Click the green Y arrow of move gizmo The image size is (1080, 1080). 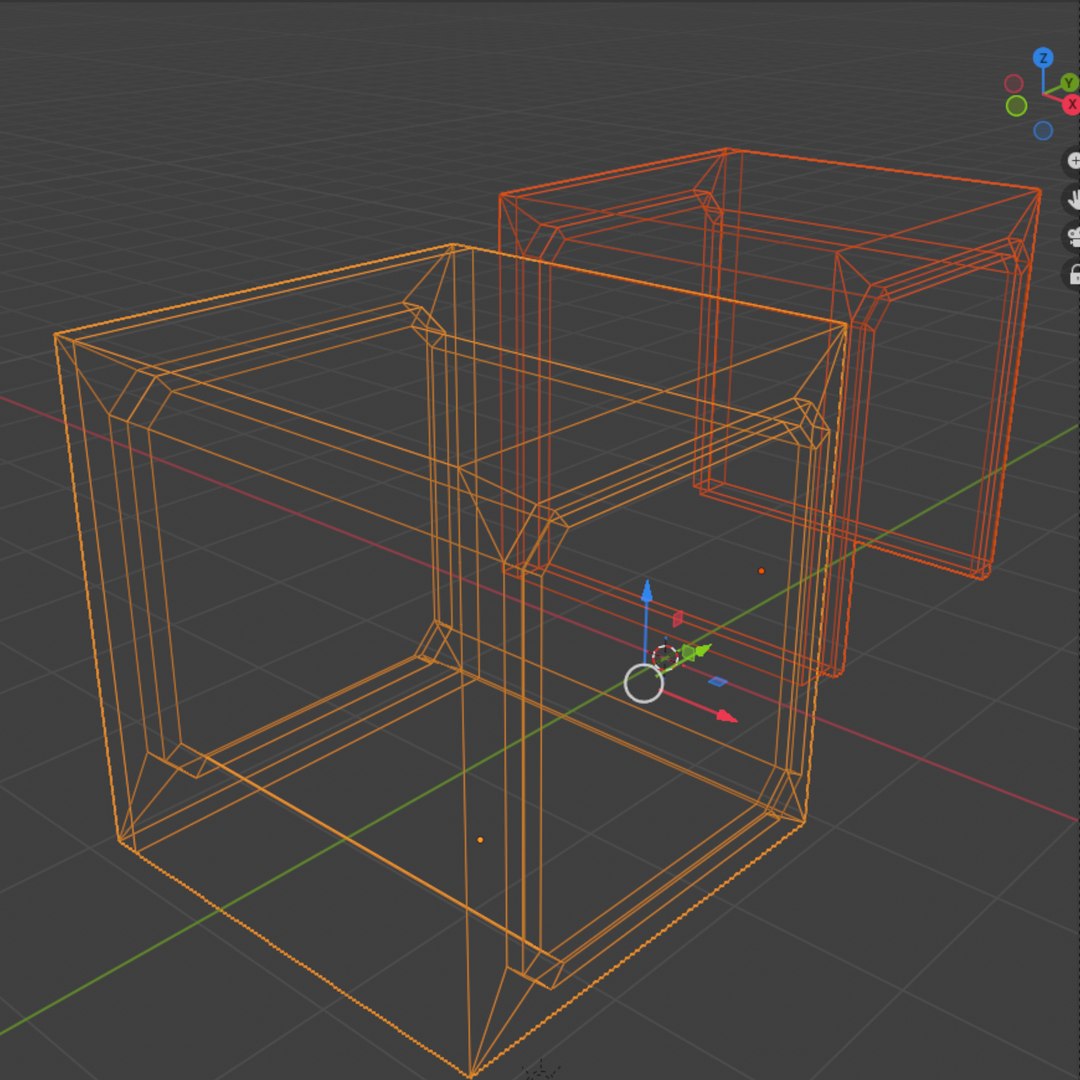[701, 650]
